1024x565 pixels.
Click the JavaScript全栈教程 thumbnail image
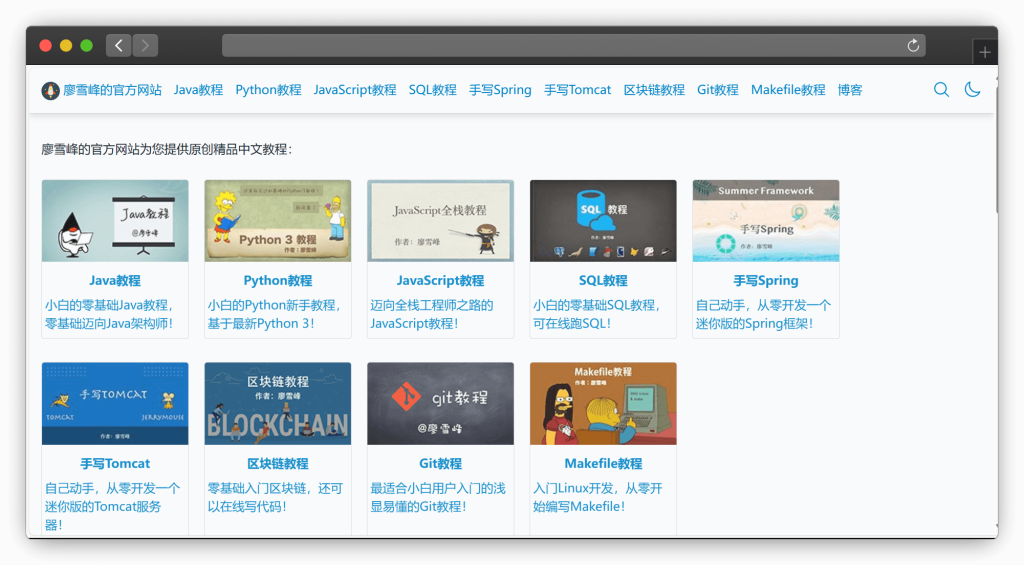440,221
